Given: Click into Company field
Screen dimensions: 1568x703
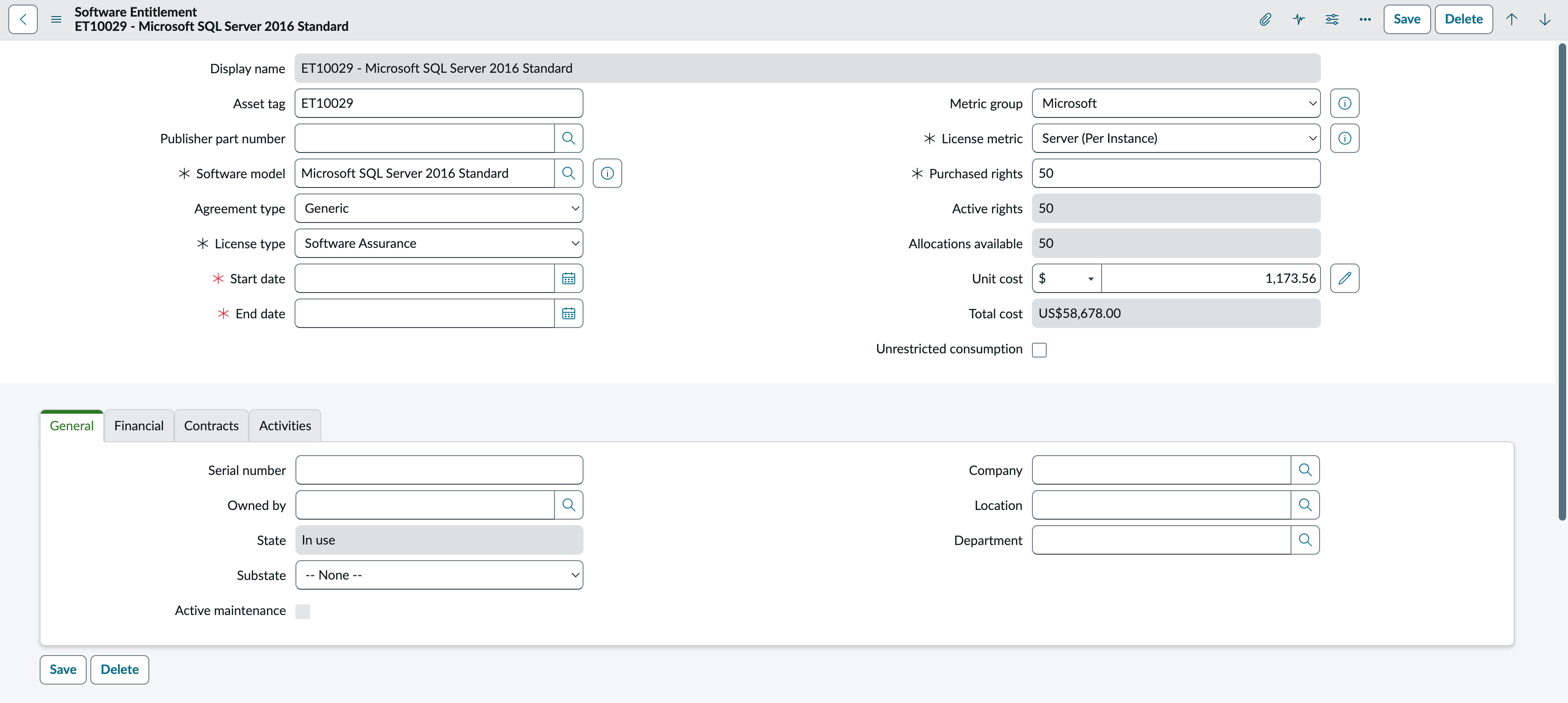Looking at the screenshot, I should click(1161, 470).
